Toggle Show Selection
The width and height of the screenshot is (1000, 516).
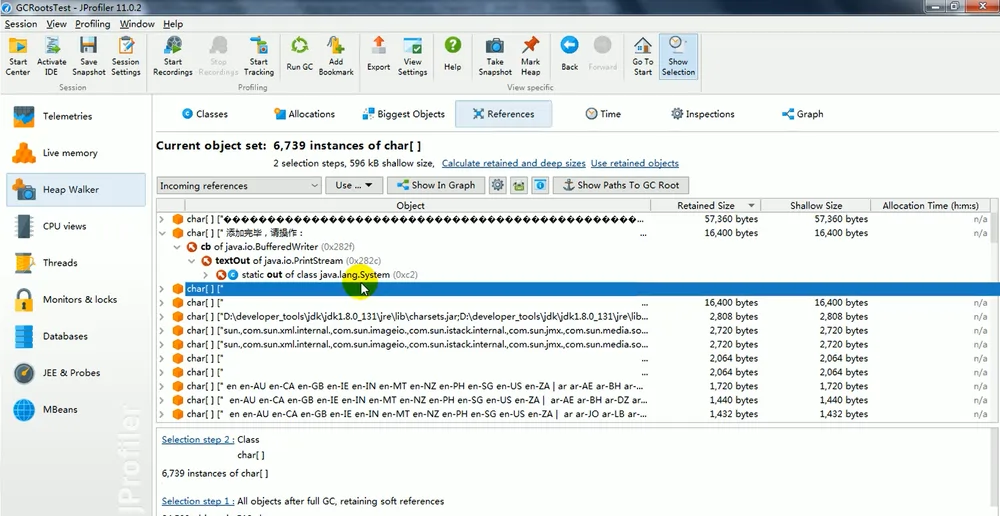point(678,56)
